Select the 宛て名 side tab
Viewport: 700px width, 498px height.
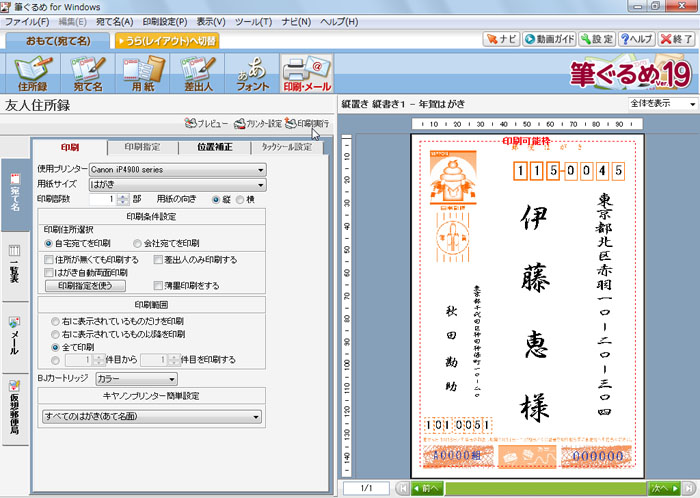(x=15, y=194)
